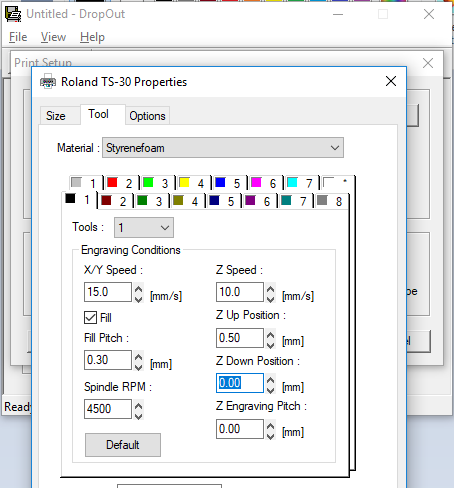Increase Z Engraving Pitch value
454x488 pixels.
click(270, 425)
